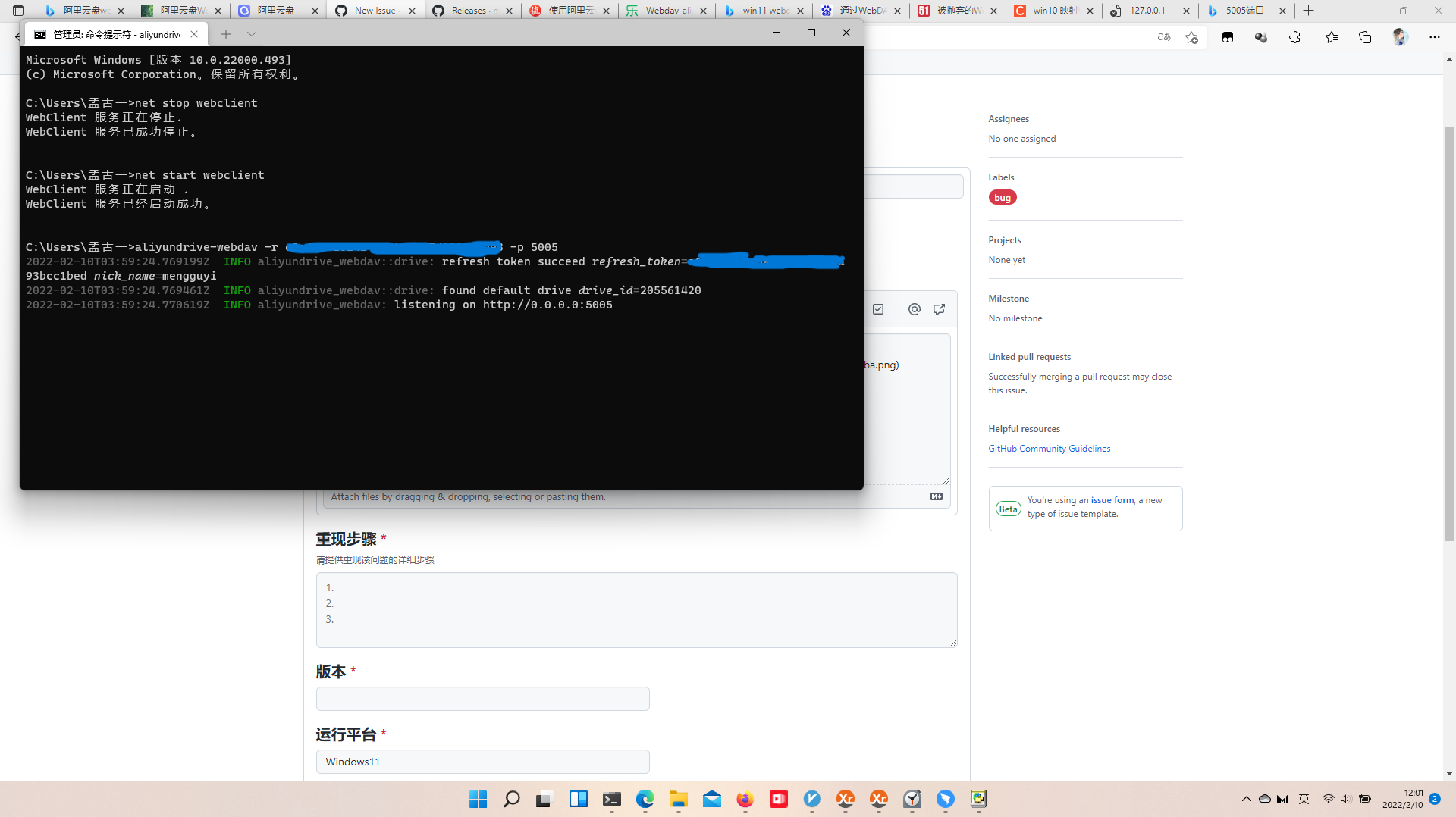Click the translate icon in the address bar
This screenshot has height=817, width=1456.
[x=1163, y=36]
